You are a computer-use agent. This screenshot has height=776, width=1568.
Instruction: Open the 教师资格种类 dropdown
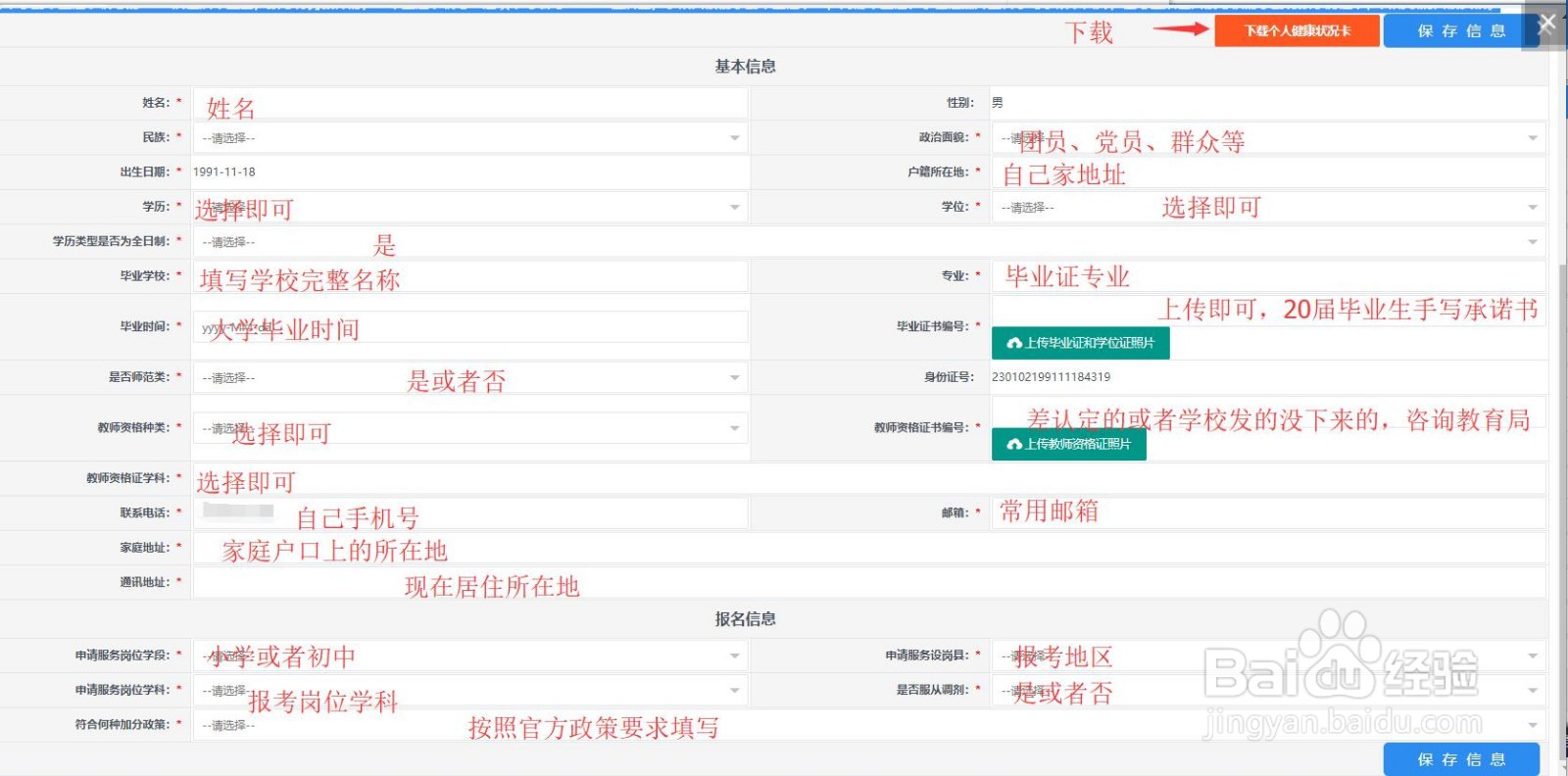coord(470,428)
